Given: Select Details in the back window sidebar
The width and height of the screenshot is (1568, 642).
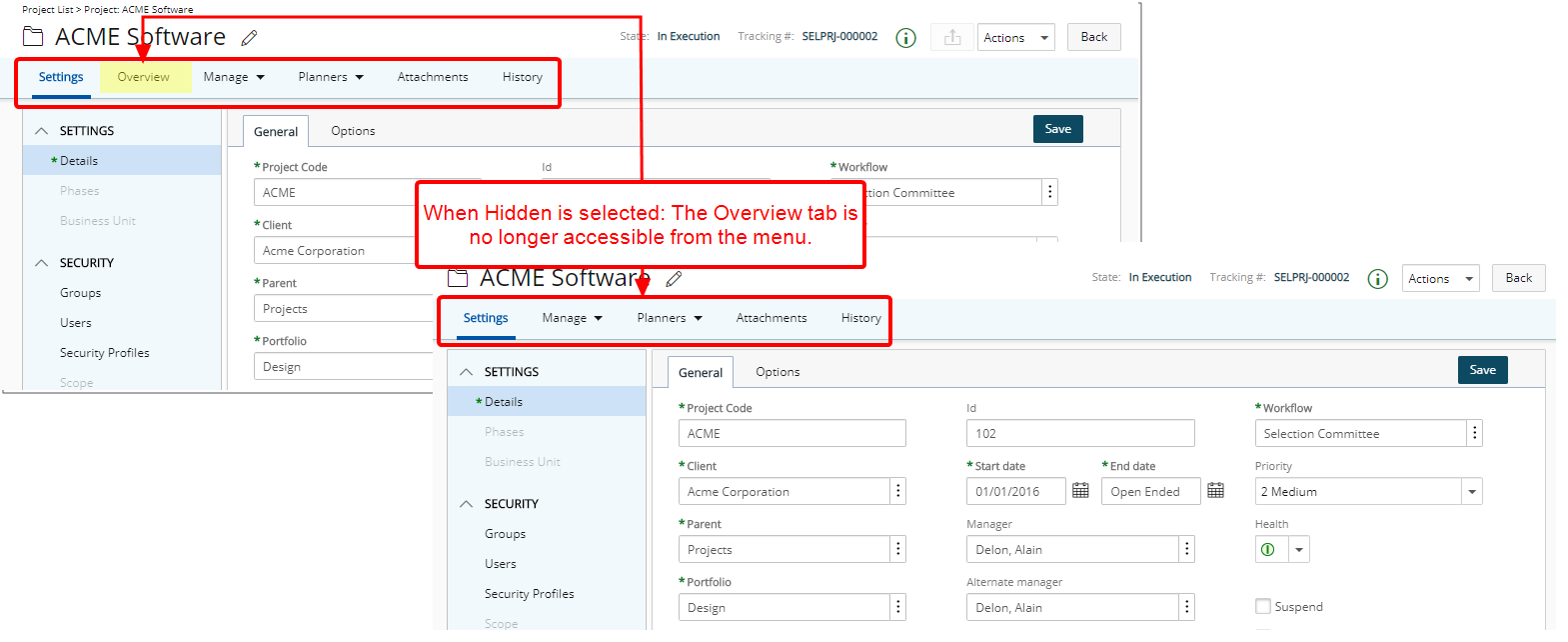Looking at the screenshot, I should click(122, 161).
